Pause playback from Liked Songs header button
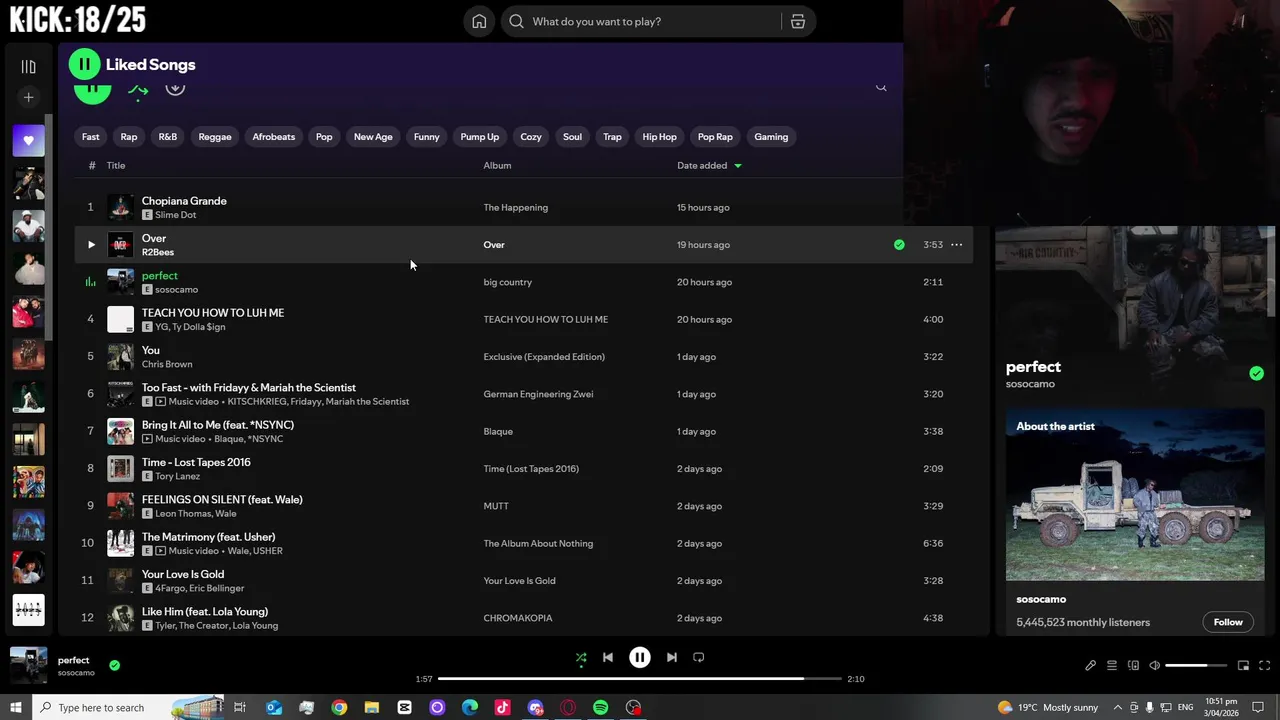Viewport: 1280px width, 720px height. [x=84, y=65]
